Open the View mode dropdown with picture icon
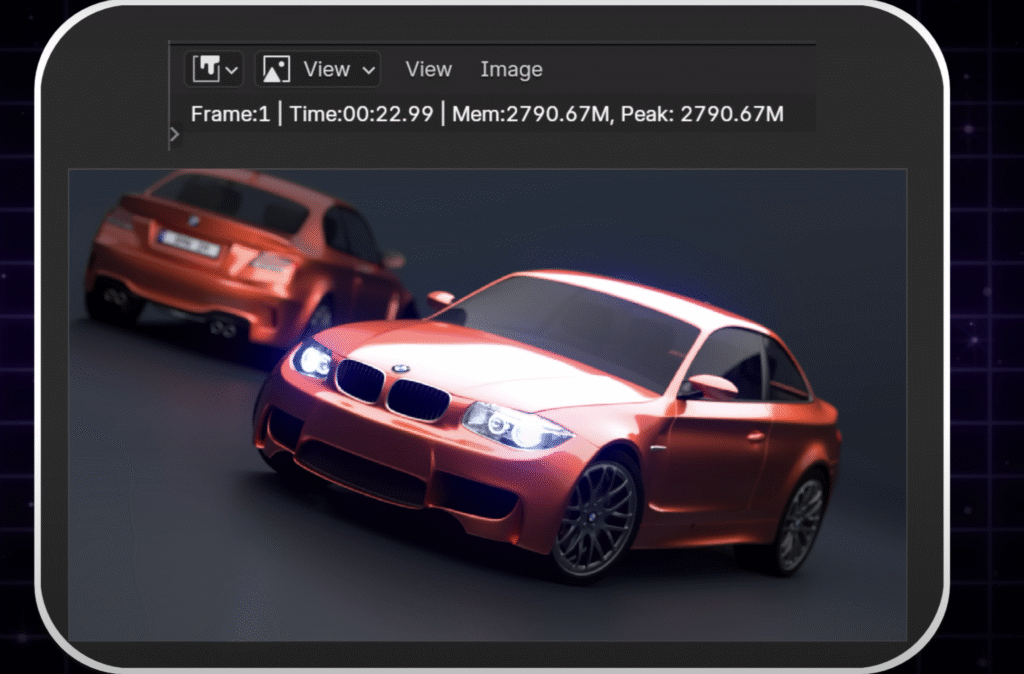Screen dimensions: 1024x674 (317, 69)
